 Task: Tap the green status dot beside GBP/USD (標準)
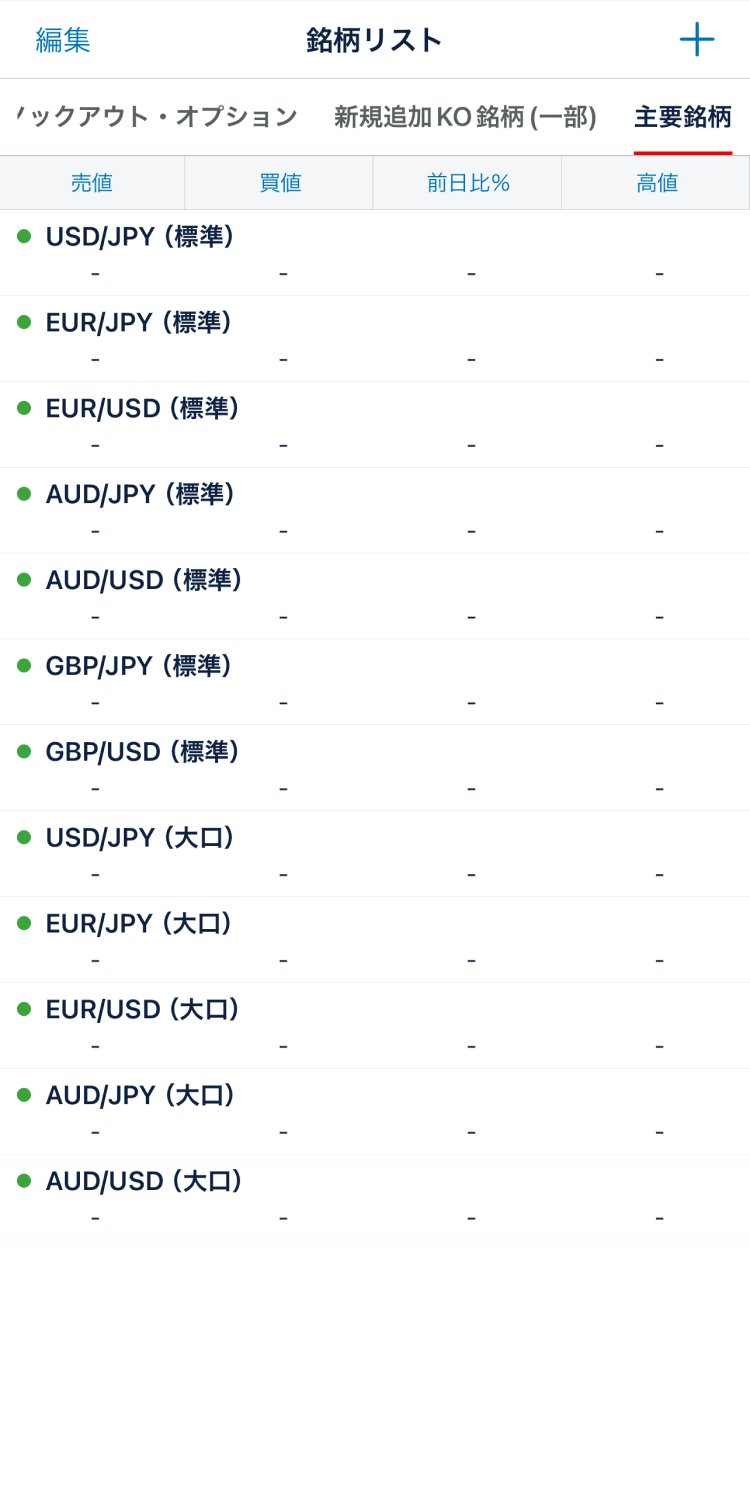point(24,752)
